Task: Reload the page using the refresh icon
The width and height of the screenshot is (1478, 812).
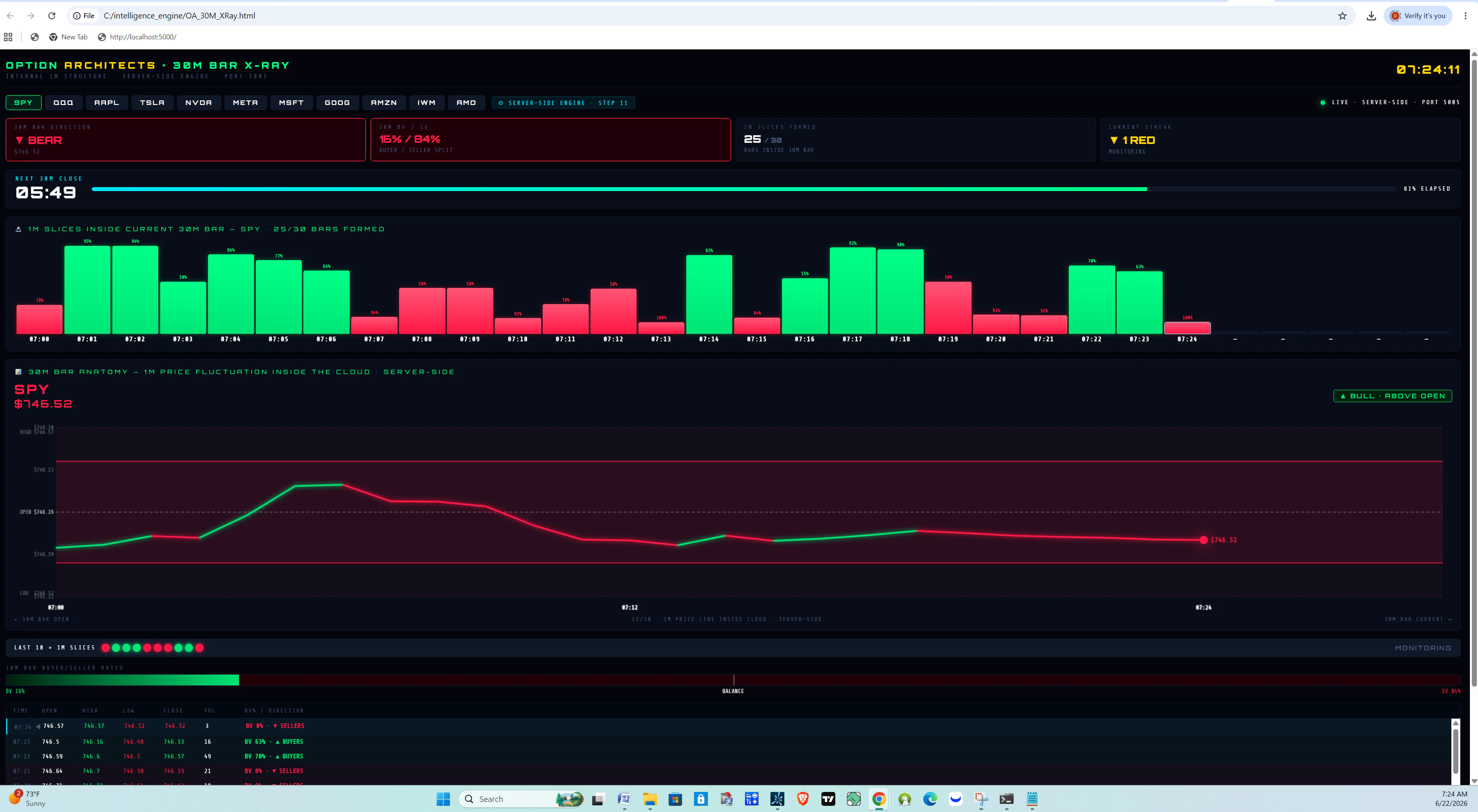Action: coord(52,15)
